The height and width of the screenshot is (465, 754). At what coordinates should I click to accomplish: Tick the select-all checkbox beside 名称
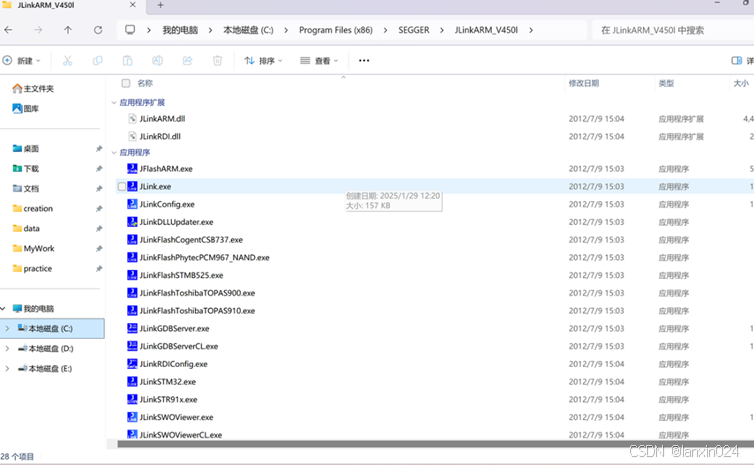[126, 83]
